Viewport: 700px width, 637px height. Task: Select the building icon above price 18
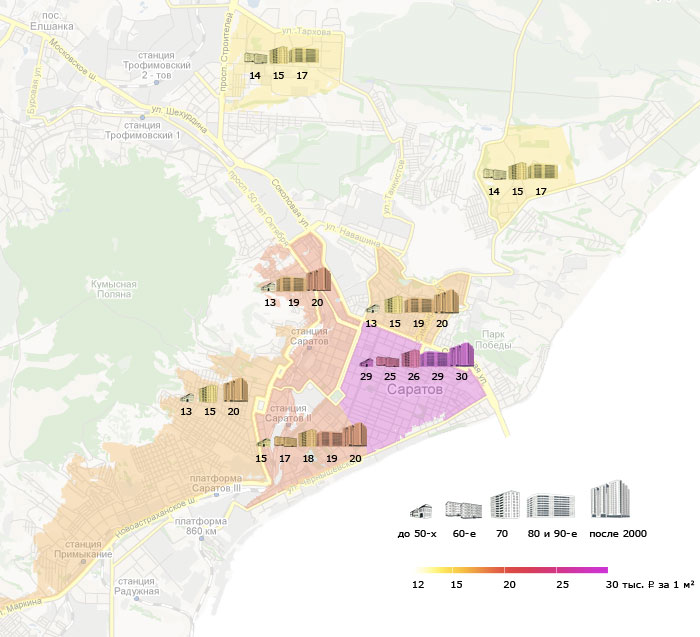coord(308,438)
